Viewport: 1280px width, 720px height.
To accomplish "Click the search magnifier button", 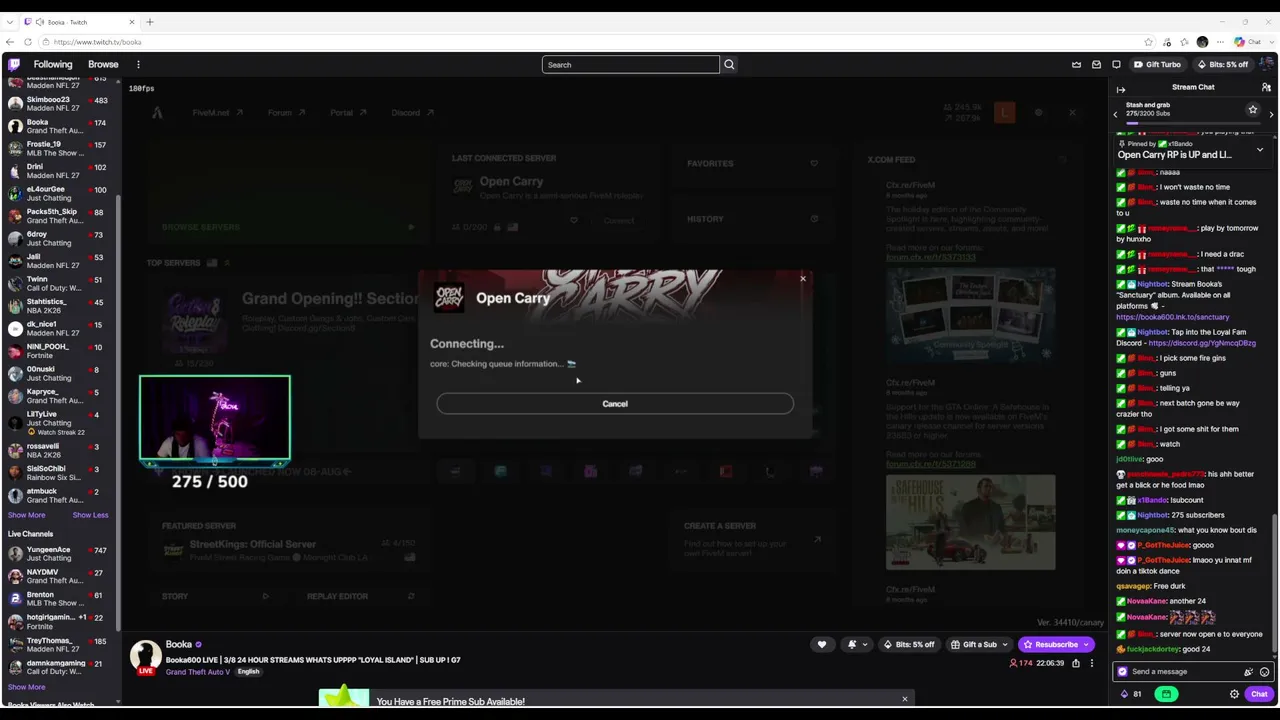I will click(729, 65).
